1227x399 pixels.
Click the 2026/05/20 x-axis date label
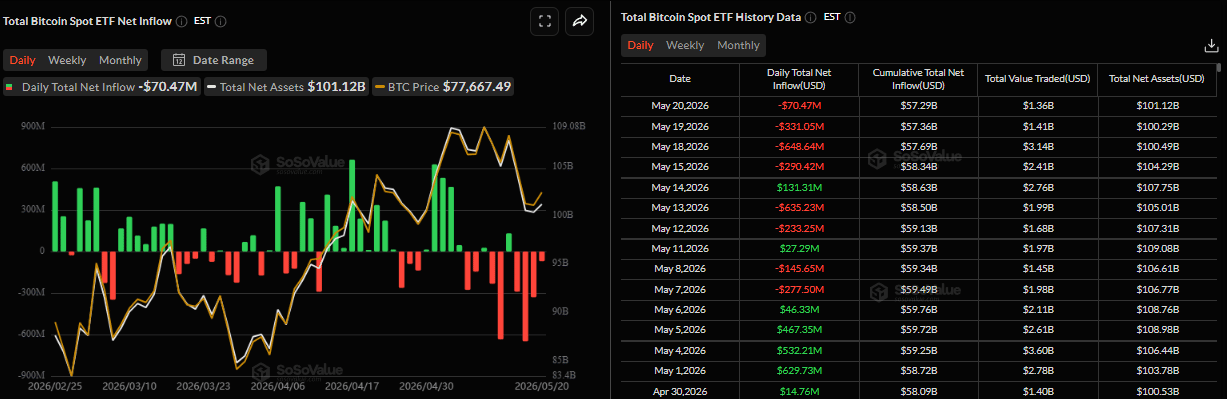tap(541, 385)
